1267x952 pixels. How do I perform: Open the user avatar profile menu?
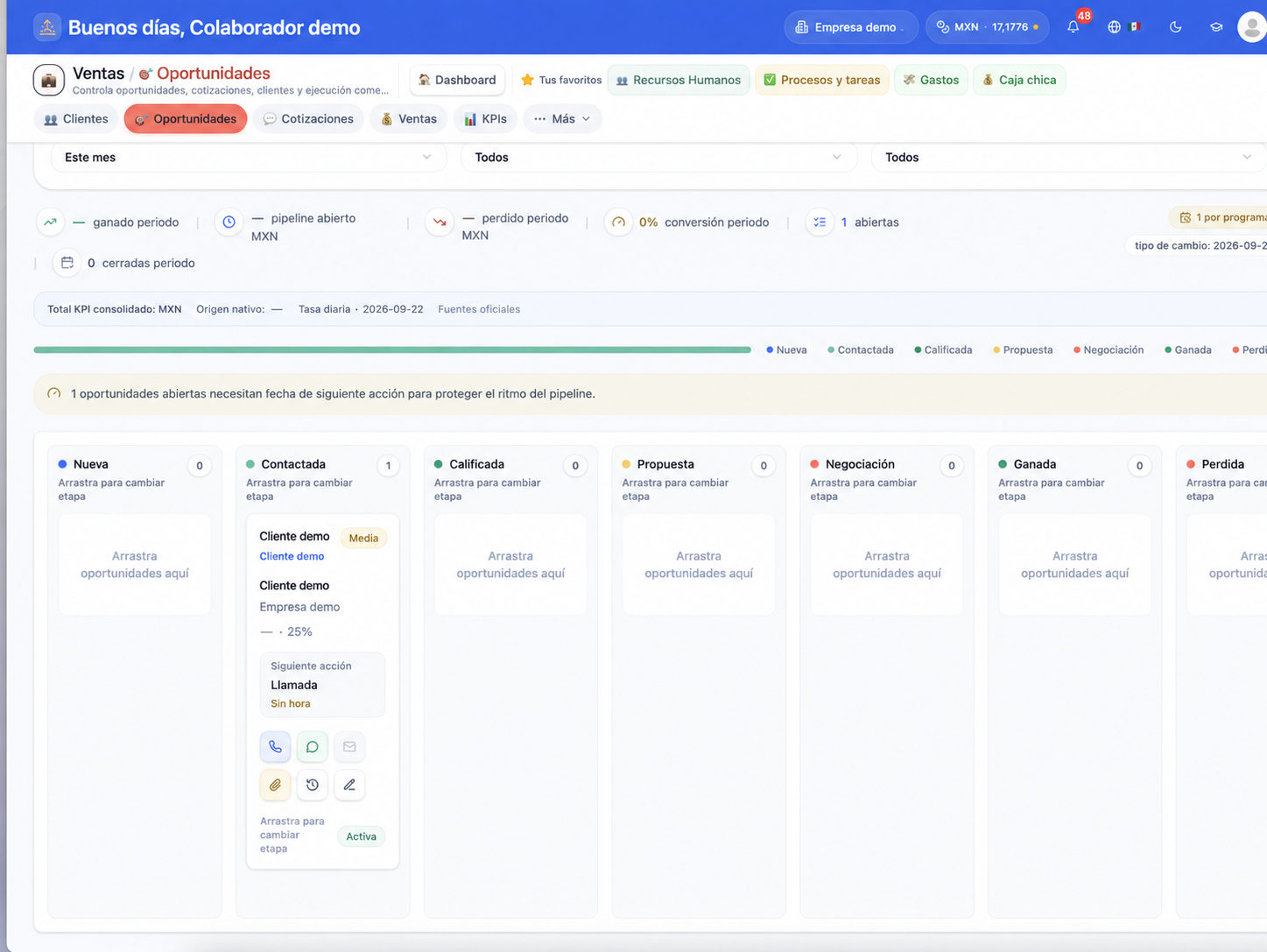click(x=1253, y=27)
